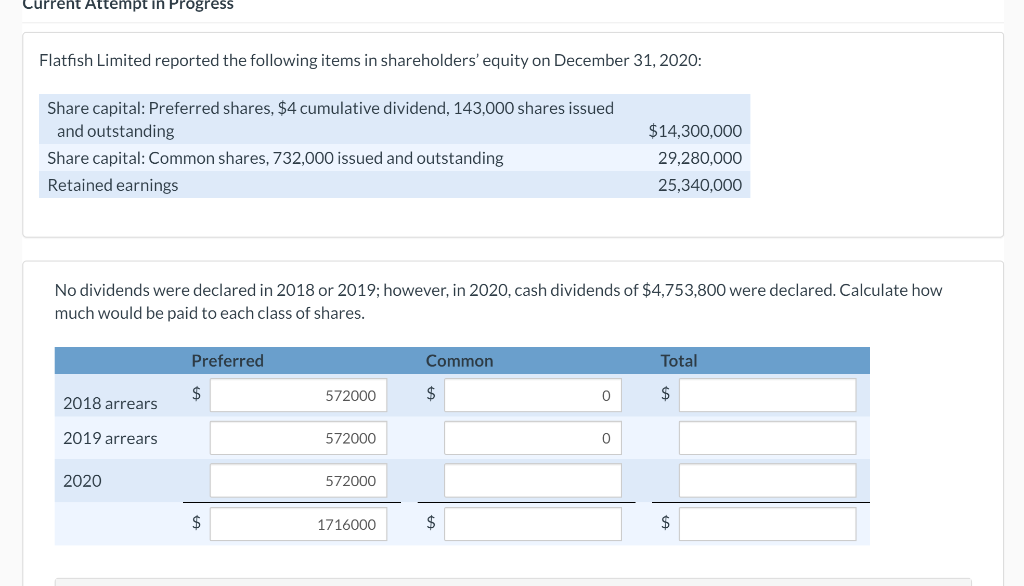This screenshot has width=1024, height=586.
Task: Click the Common column header
Action: pyautogui.click(x=459, y=361)
